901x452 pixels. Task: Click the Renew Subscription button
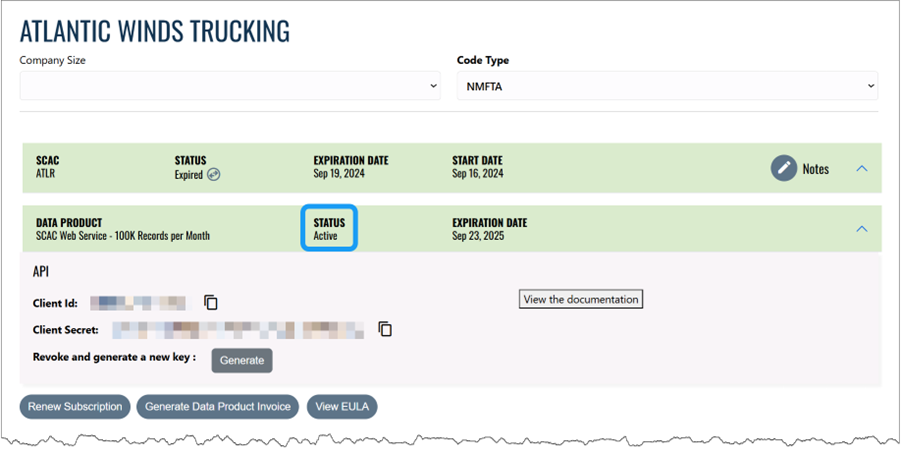[75, 407]
